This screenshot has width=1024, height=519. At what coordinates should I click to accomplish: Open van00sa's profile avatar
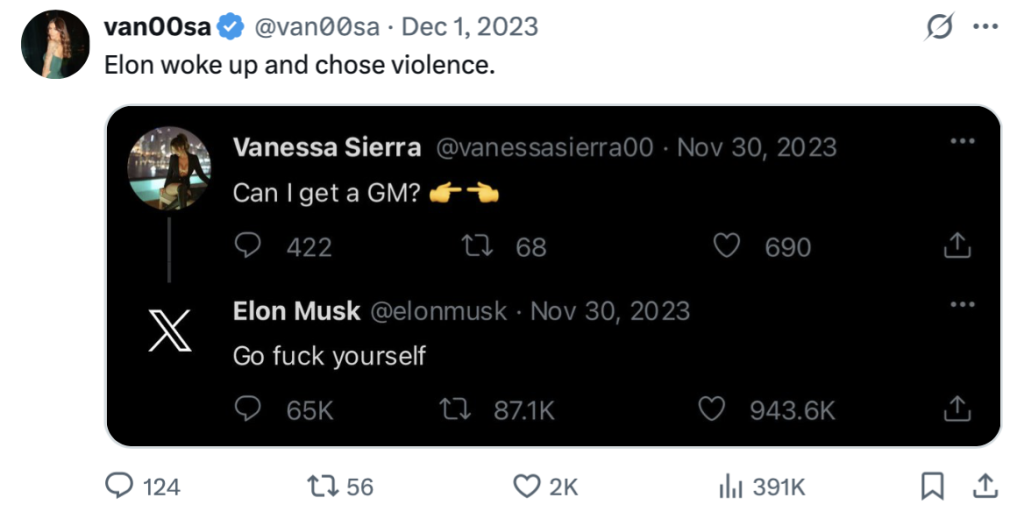coord(55,44)
